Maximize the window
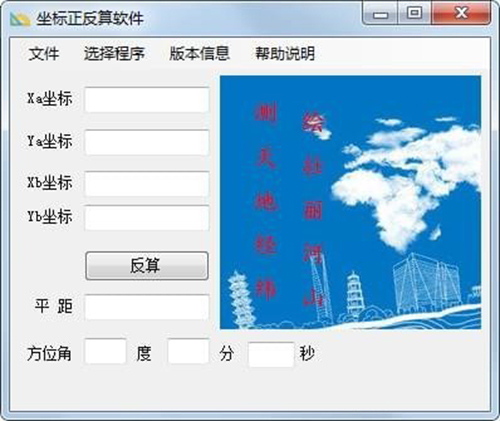This screenshot has height=421, width=500. (x=414, y=14)
